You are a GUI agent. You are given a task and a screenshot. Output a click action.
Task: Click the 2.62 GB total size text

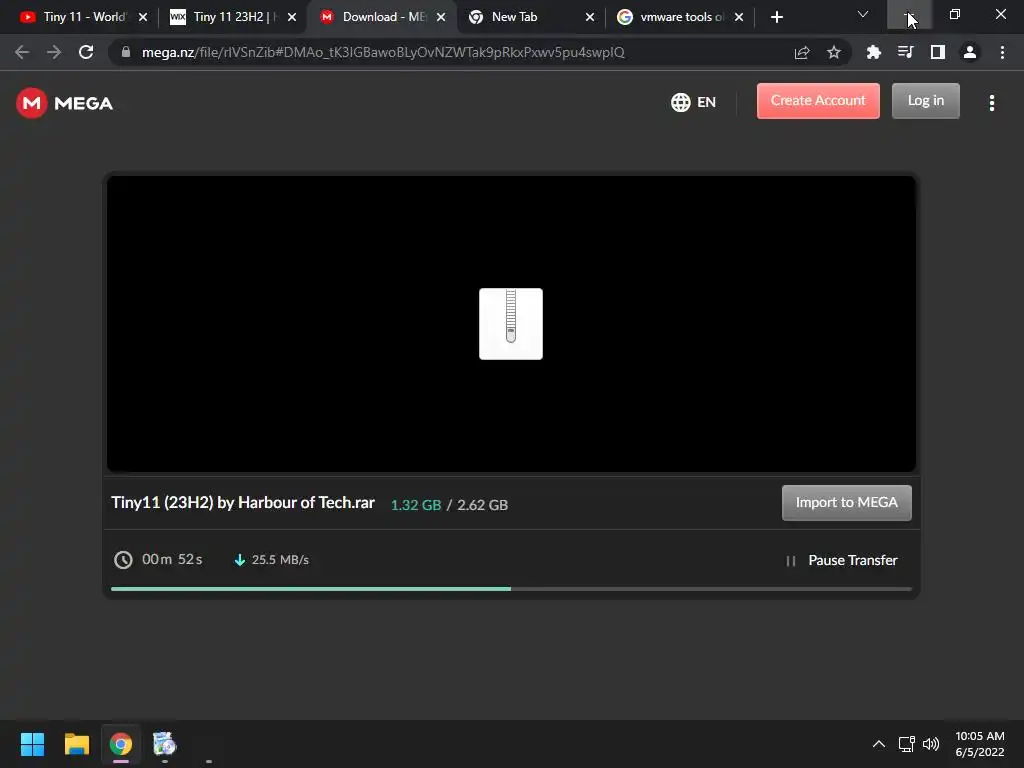pos(483,505)
